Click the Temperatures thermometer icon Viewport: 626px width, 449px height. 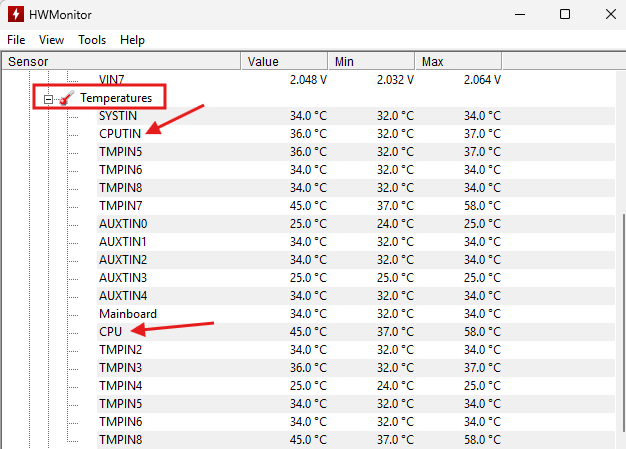(67, 98)
